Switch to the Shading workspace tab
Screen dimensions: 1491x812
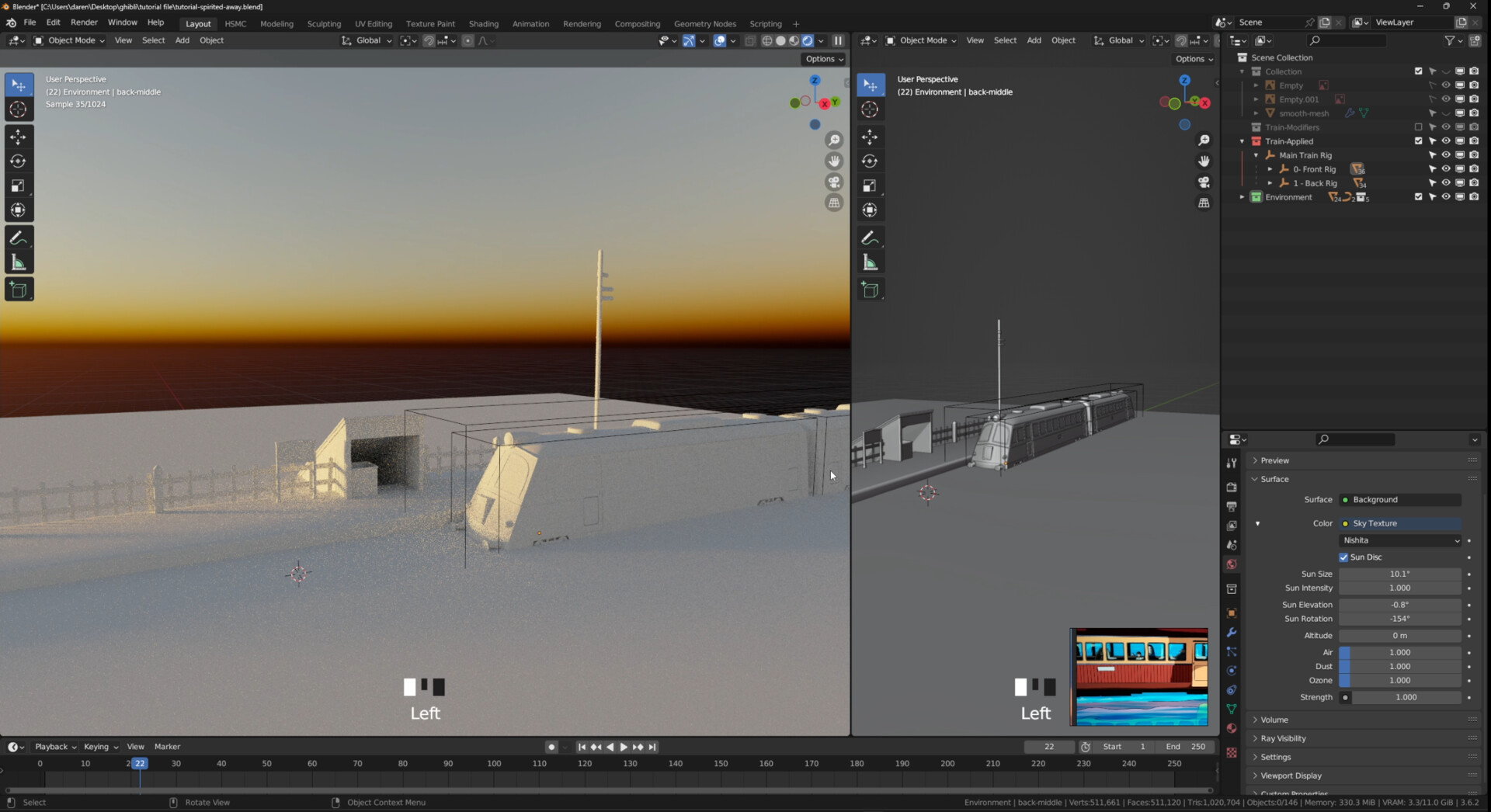[483, 23]
